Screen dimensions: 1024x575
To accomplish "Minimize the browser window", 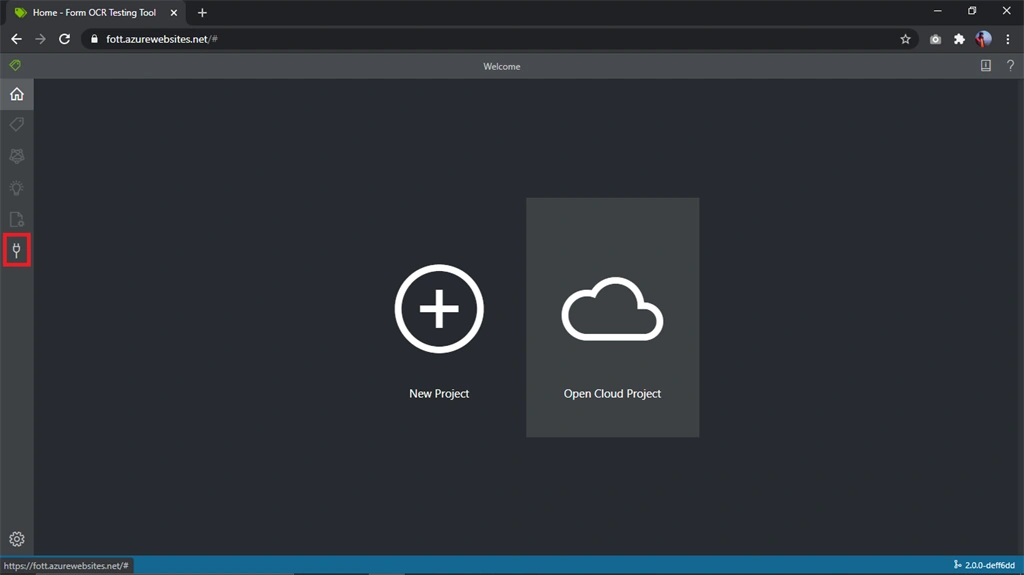I will point(937,10).
